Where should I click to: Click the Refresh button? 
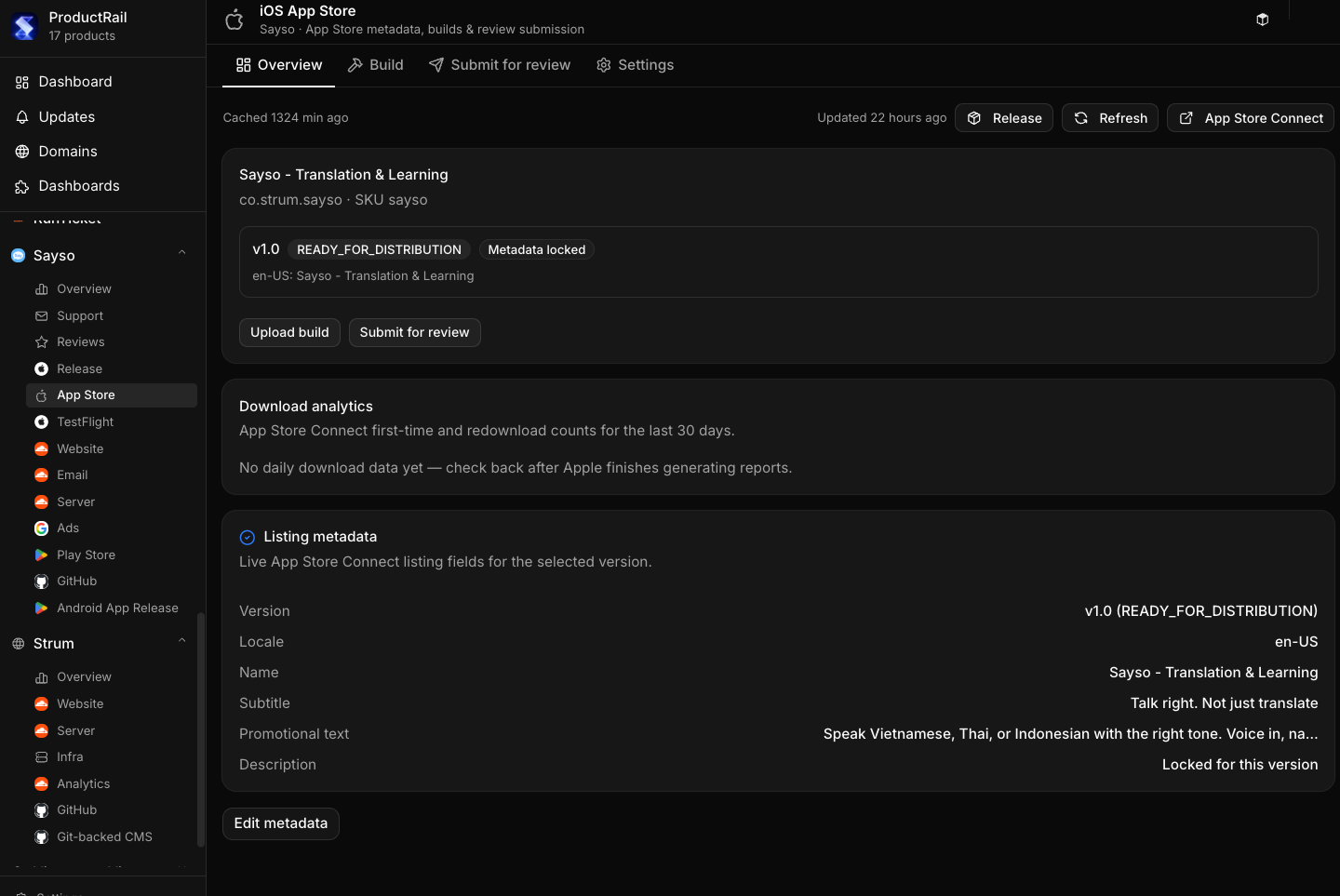(1110, 118)
